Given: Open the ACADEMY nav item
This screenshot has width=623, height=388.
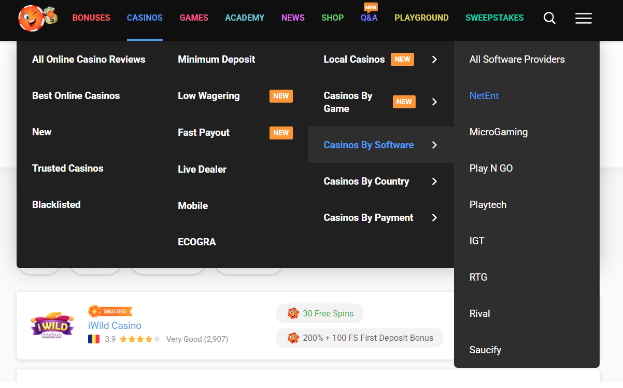Looking at the screenshot, I should [245, 18].
